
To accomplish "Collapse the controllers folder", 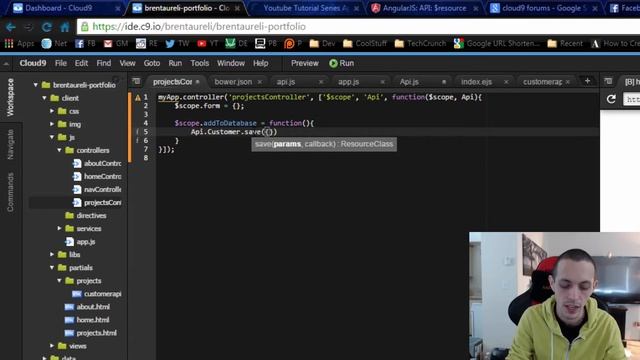I will tap(60, 150).
